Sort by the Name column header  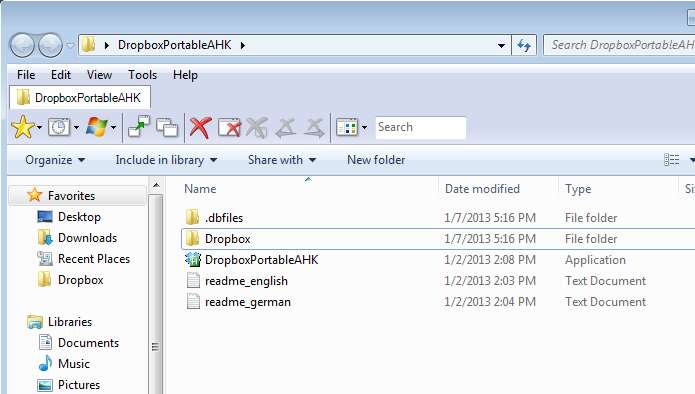click(200, 189)
